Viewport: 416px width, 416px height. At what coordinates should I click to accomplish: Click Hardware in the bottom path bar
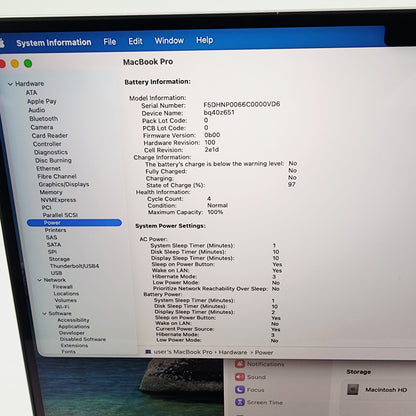pyautogui.click(x=233, y=352)
